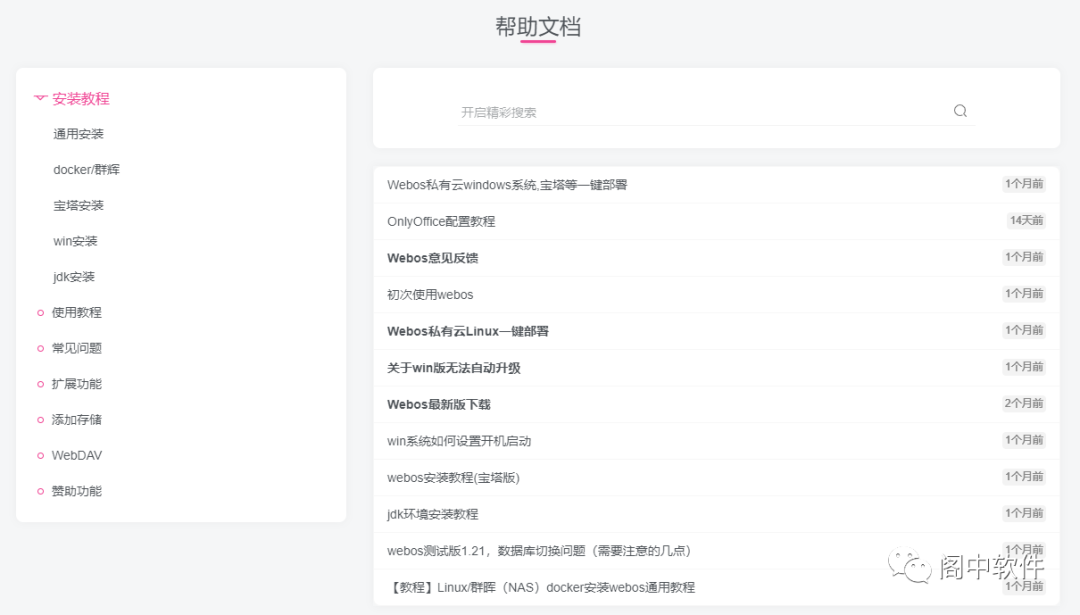Open the 安装教程 category heading
The height and width of the screenshot is (615, 1080).
[81, 98]
